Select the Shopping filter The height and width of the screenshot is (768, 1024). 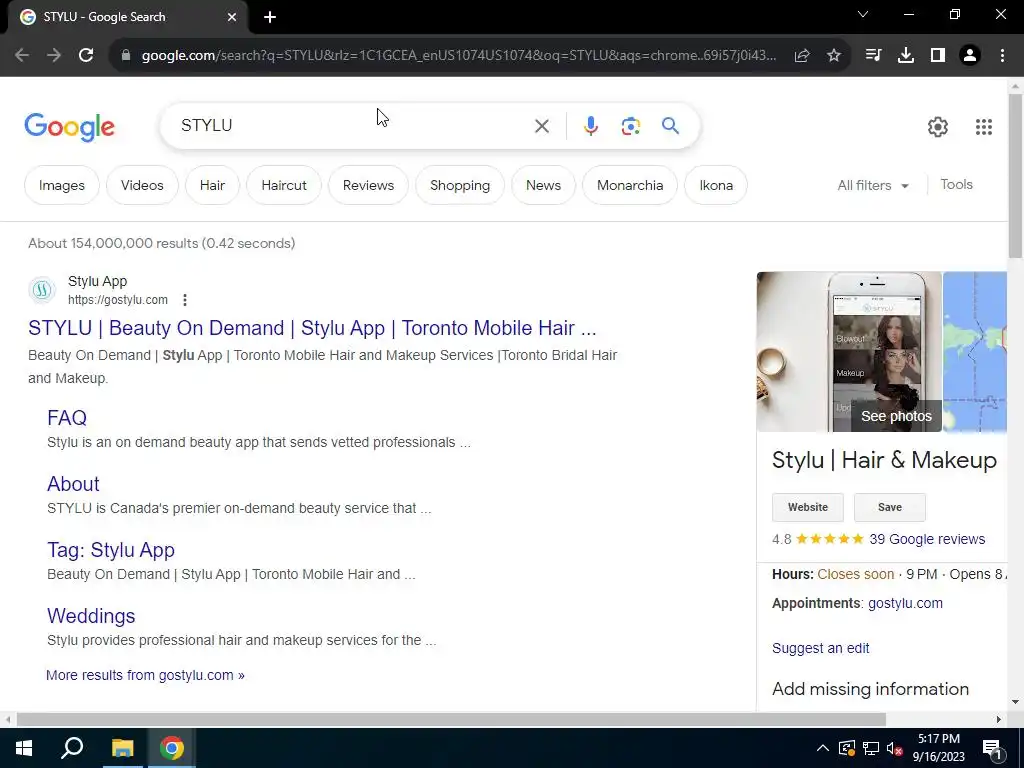(x=460, y=185)
